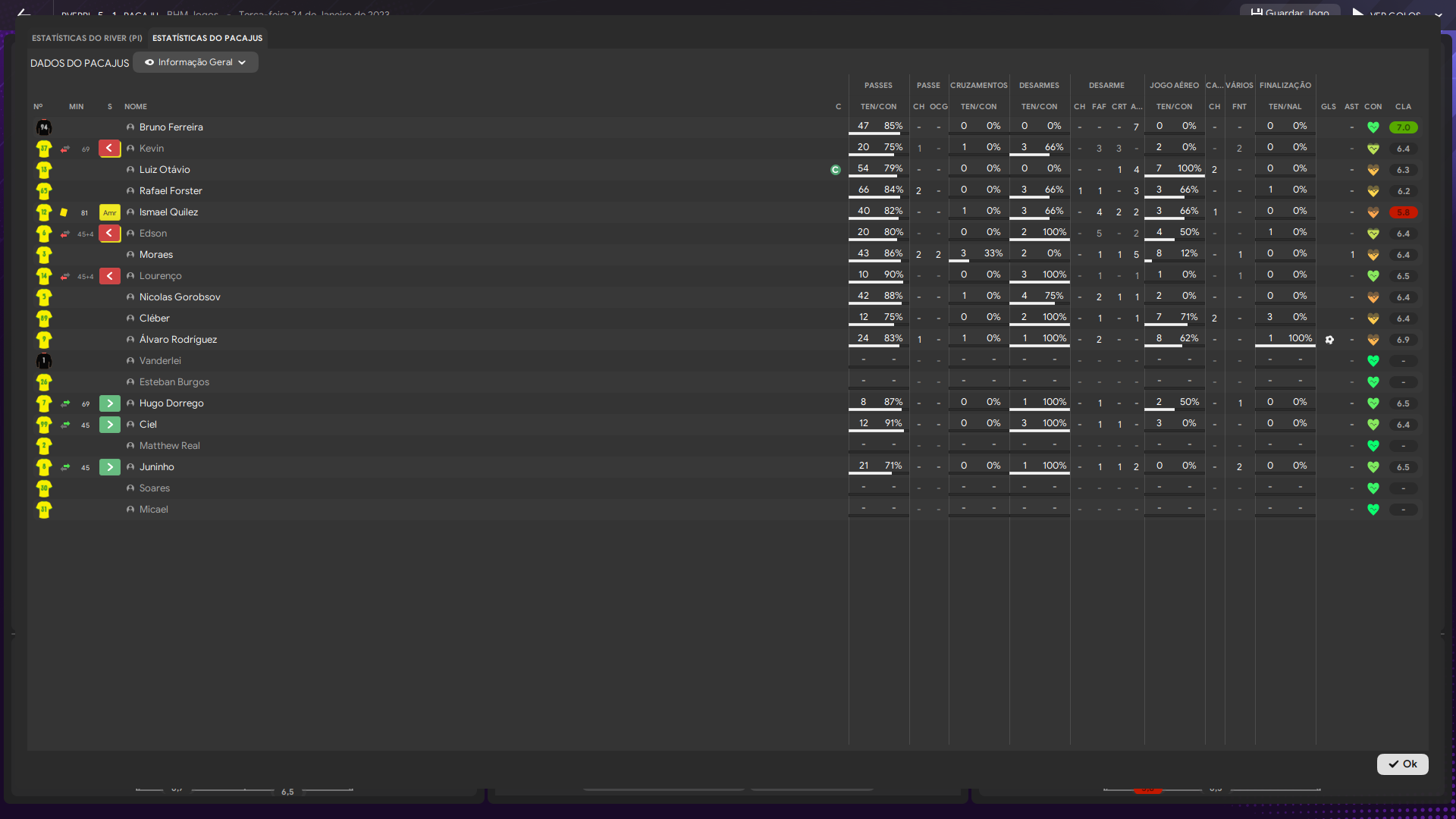Go back using the top-left arrow

click(x=24, y=13)
